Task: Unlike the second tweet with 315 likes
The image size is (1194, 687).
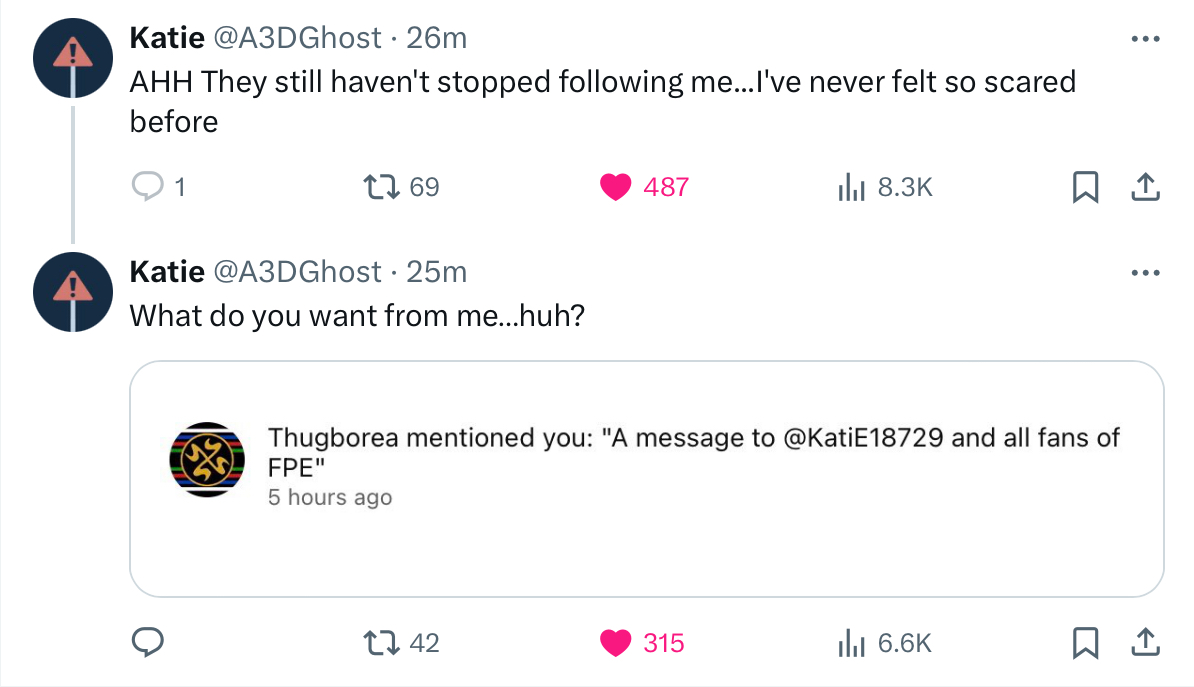Action: click(x=617, y=642)
